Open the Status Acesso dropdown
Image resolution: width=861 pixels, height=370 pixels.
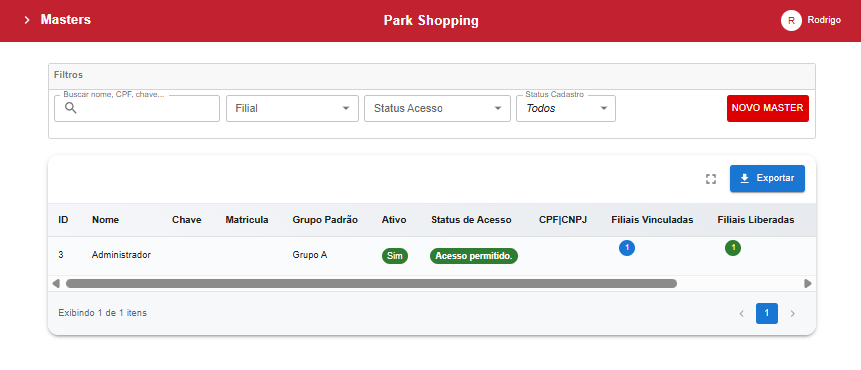pyautogui.click(x=437, y=108)
